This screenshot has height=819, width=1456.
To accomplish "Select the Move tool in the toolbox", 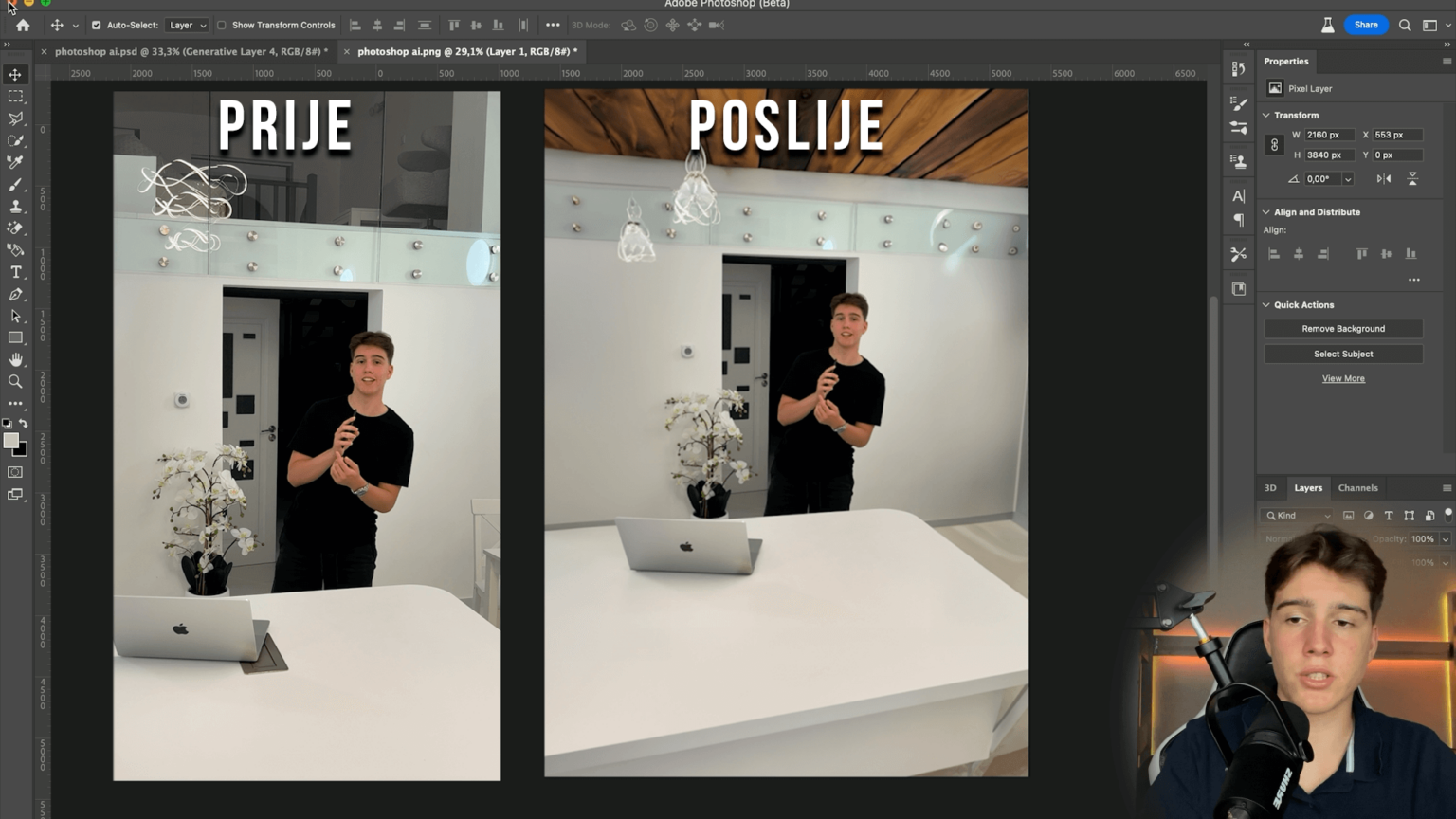I will (15, 75).
